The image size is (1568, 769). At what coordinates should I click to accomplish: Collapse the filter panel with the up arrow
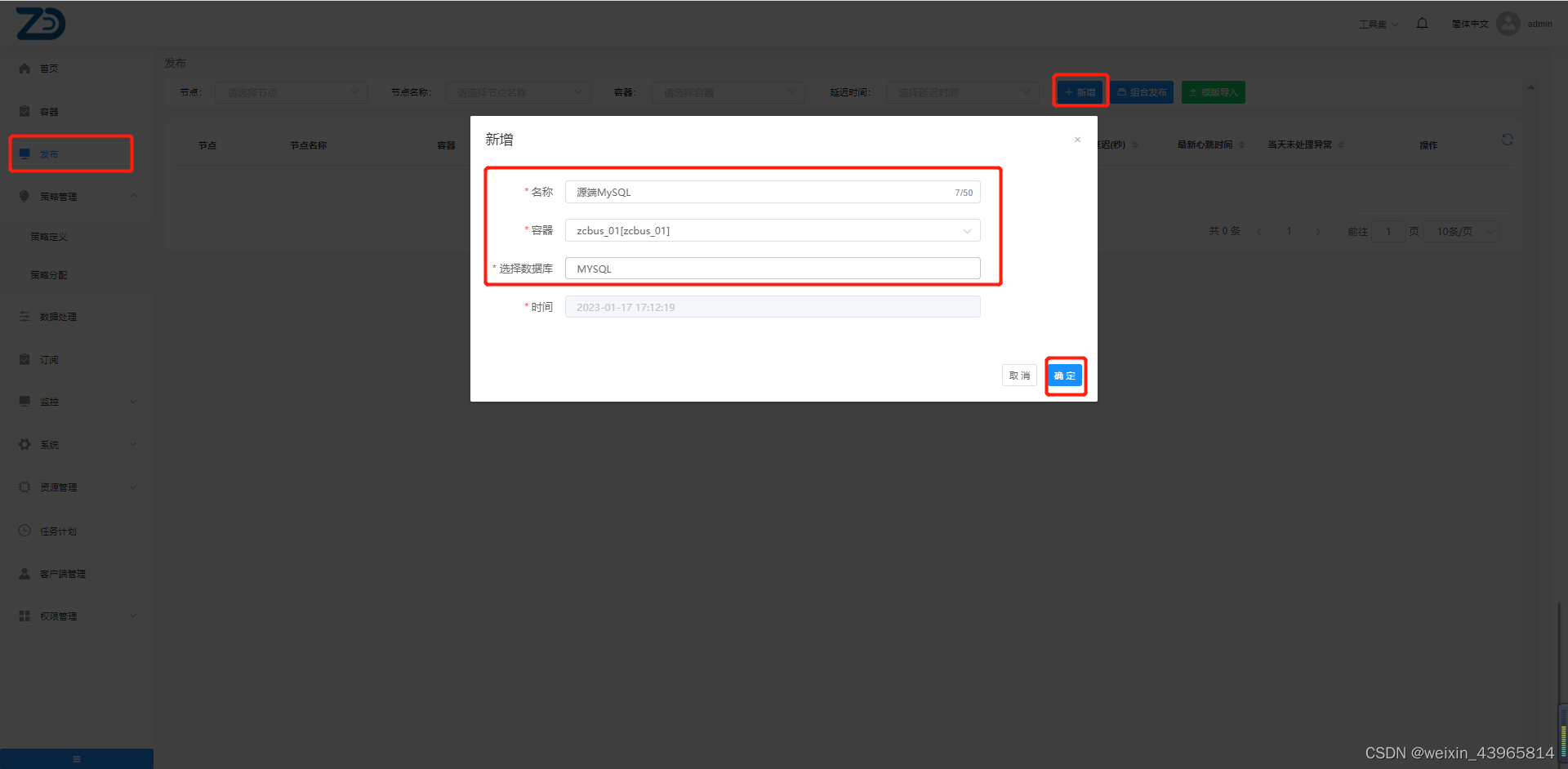(x=1530, y=87)
